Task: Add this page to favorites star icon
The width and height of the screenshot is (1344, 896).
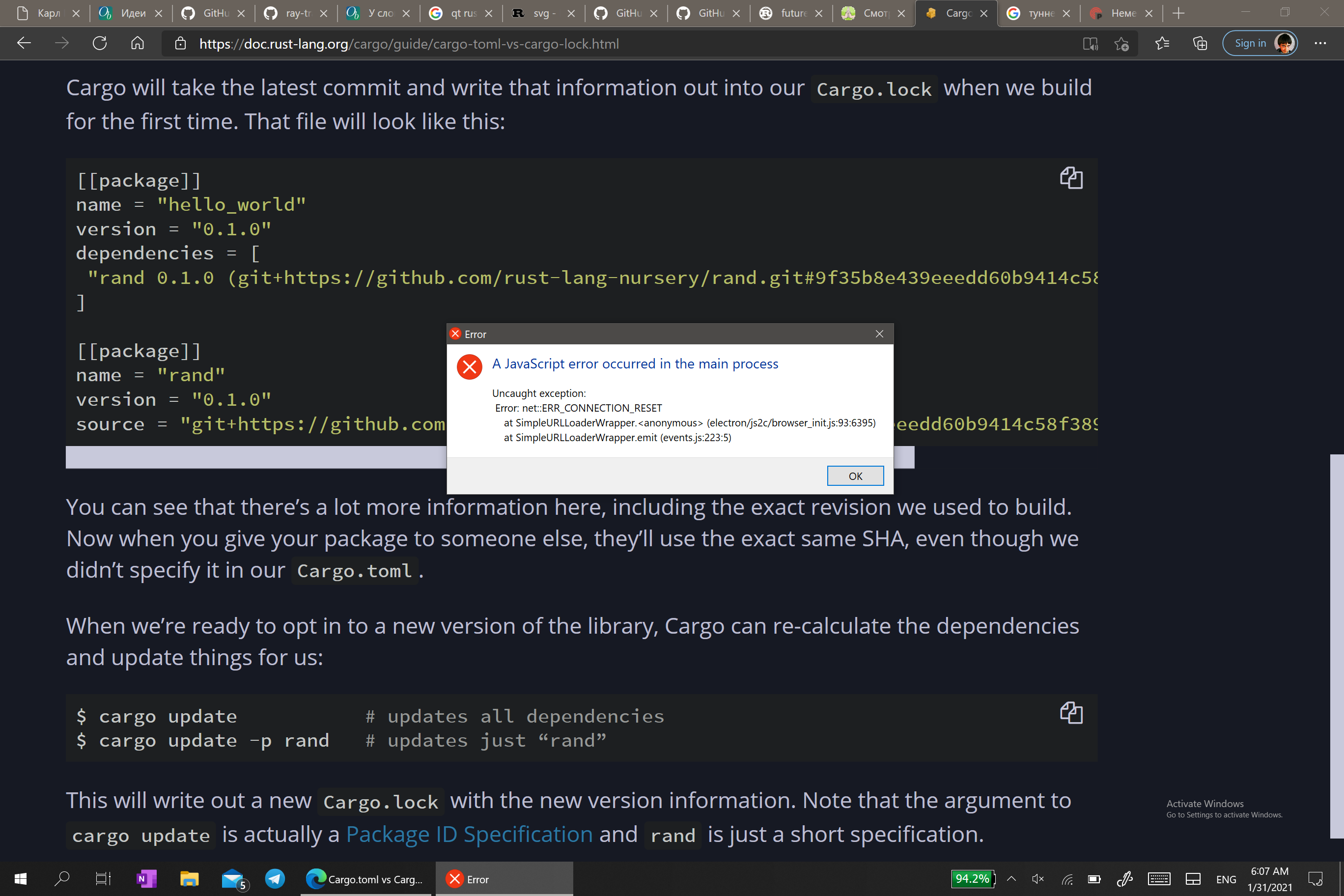Action: (1121, 43)
